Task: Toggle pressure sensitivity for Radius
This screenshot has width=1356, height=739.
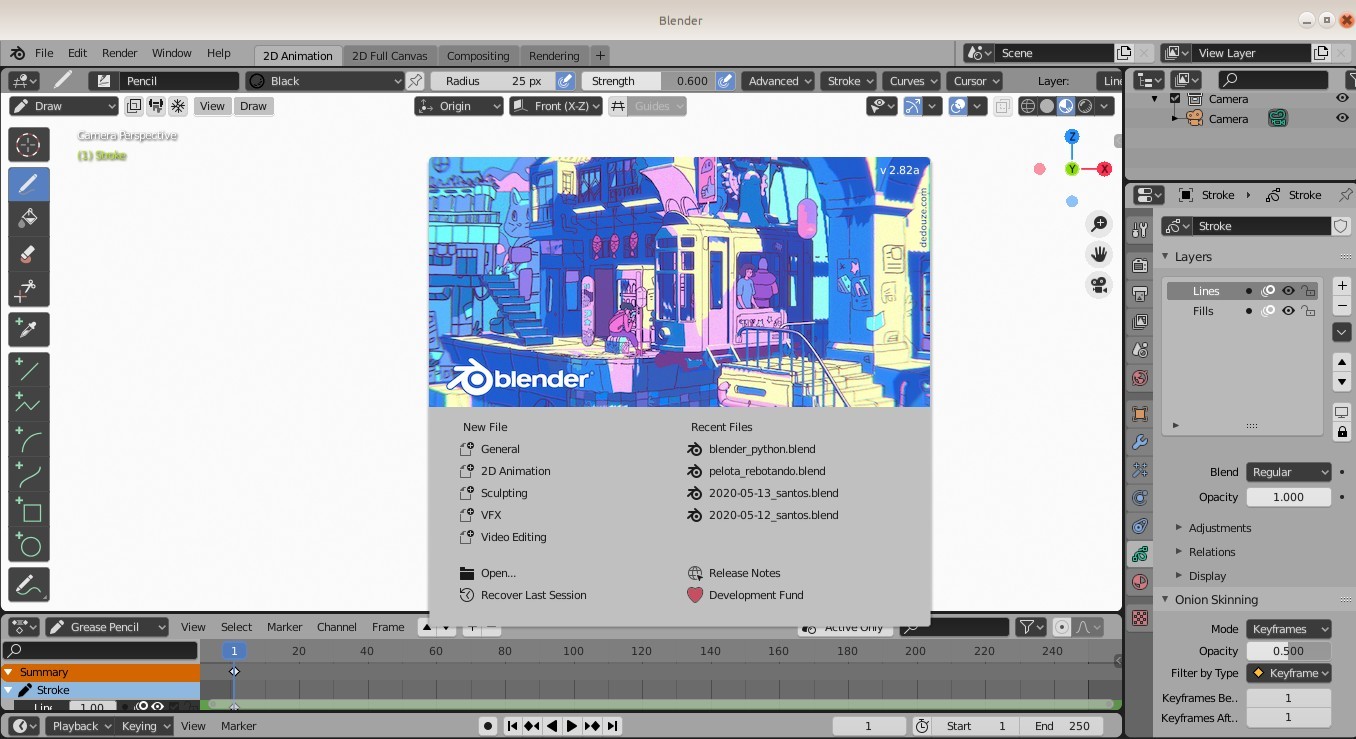Action: (x=565, y=81)
